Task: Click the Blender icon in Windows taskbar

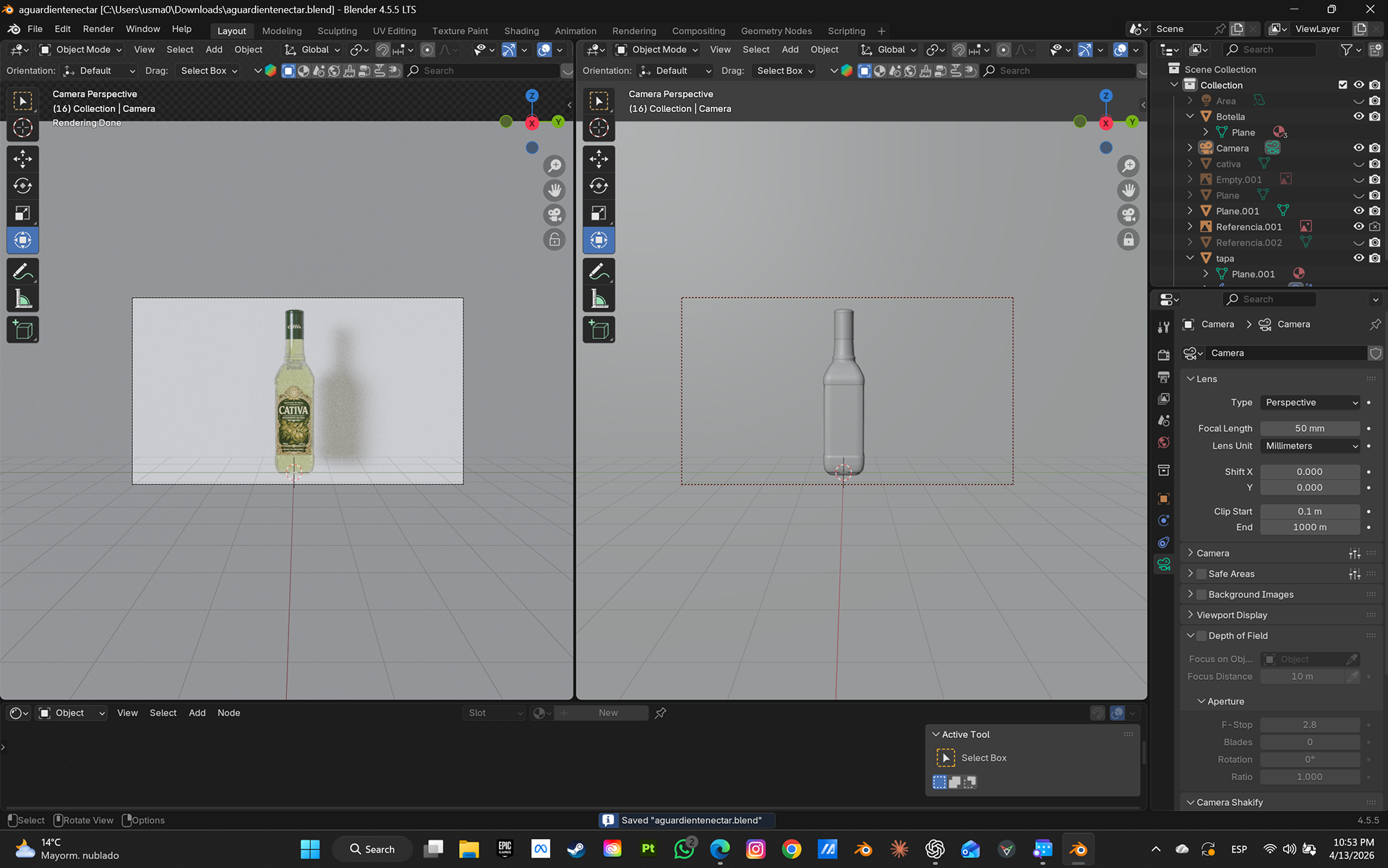Action: tap(1078, 849)
